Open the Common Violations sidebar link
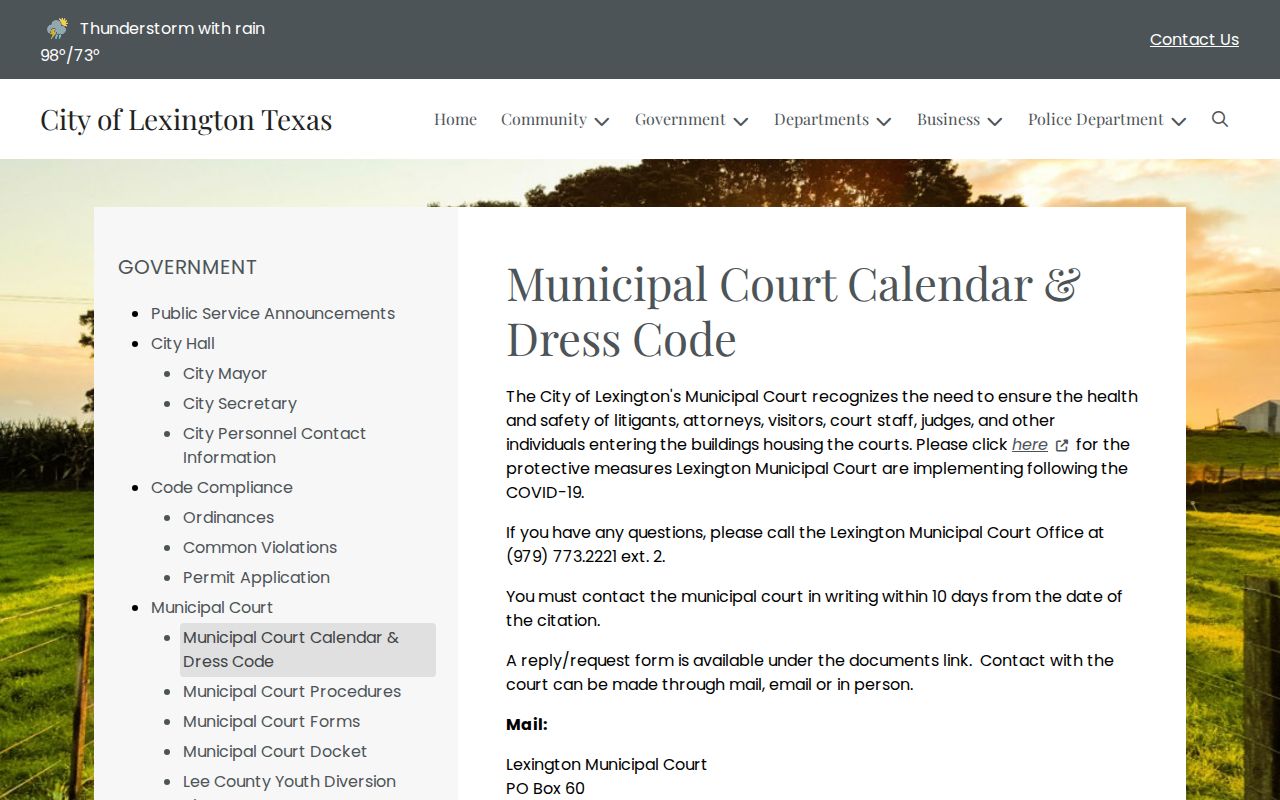Viewport: 1280px width, 800px height. [260, 547]
